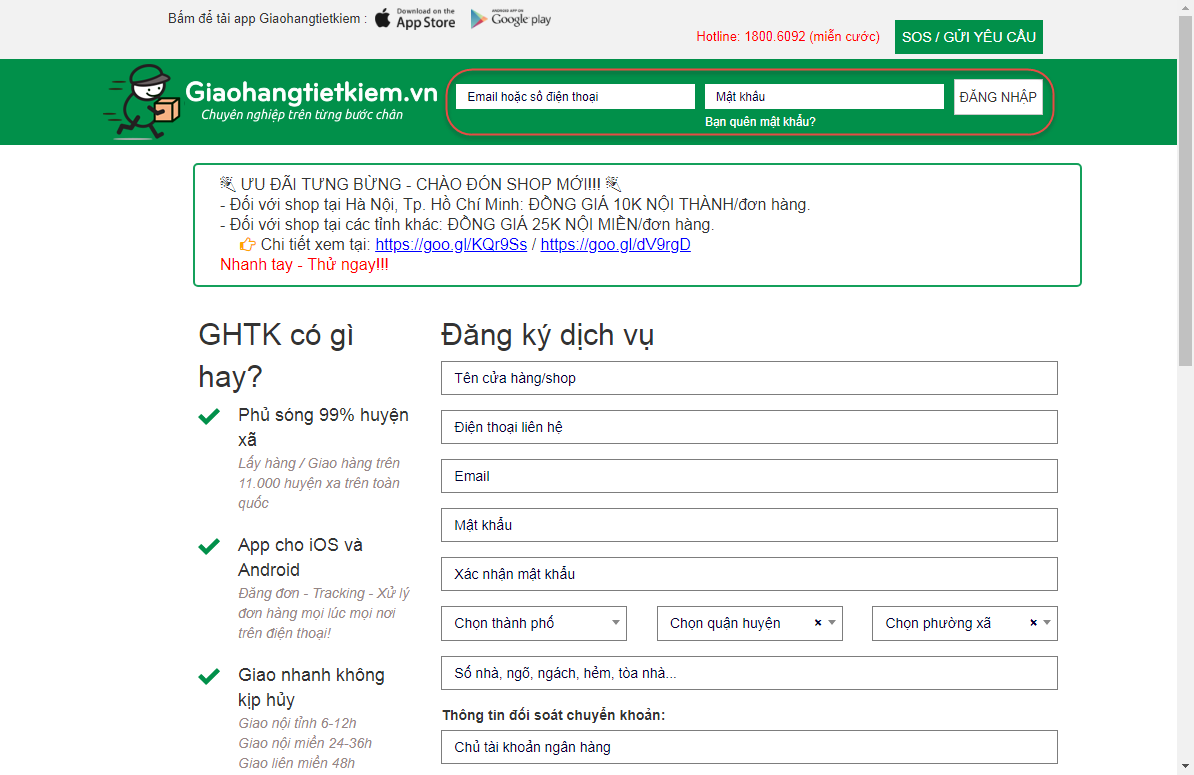Clear the Chọn quận huyện selection (x)
Screen dimensions: 1194x775
(x=818, y=623)
